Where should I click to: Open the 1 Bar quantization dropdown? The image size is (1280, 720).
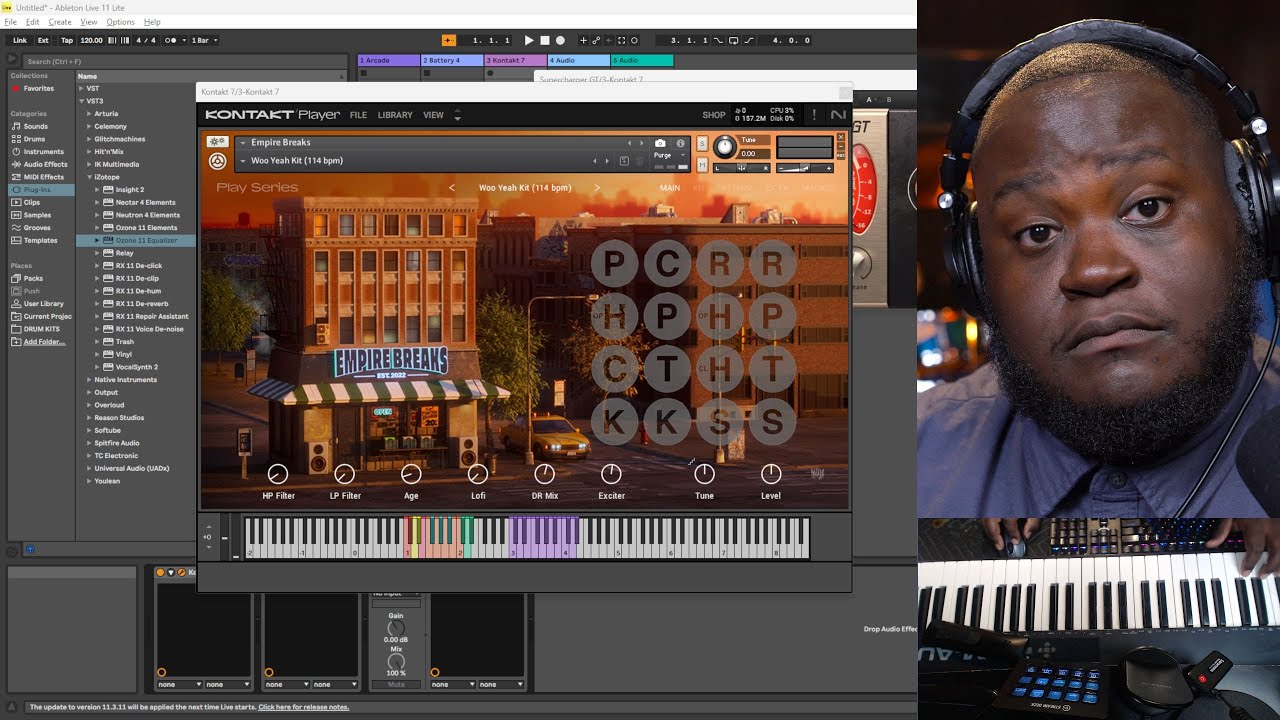[203, 40]
